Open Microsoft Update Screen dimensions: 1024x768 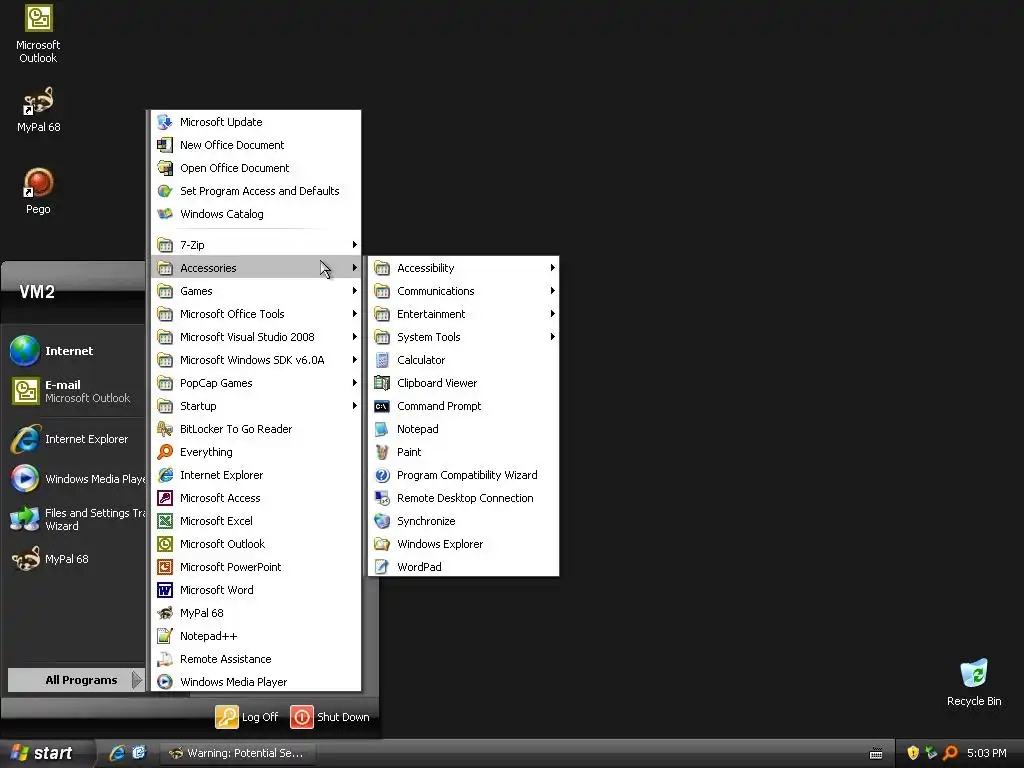point(256,122)
